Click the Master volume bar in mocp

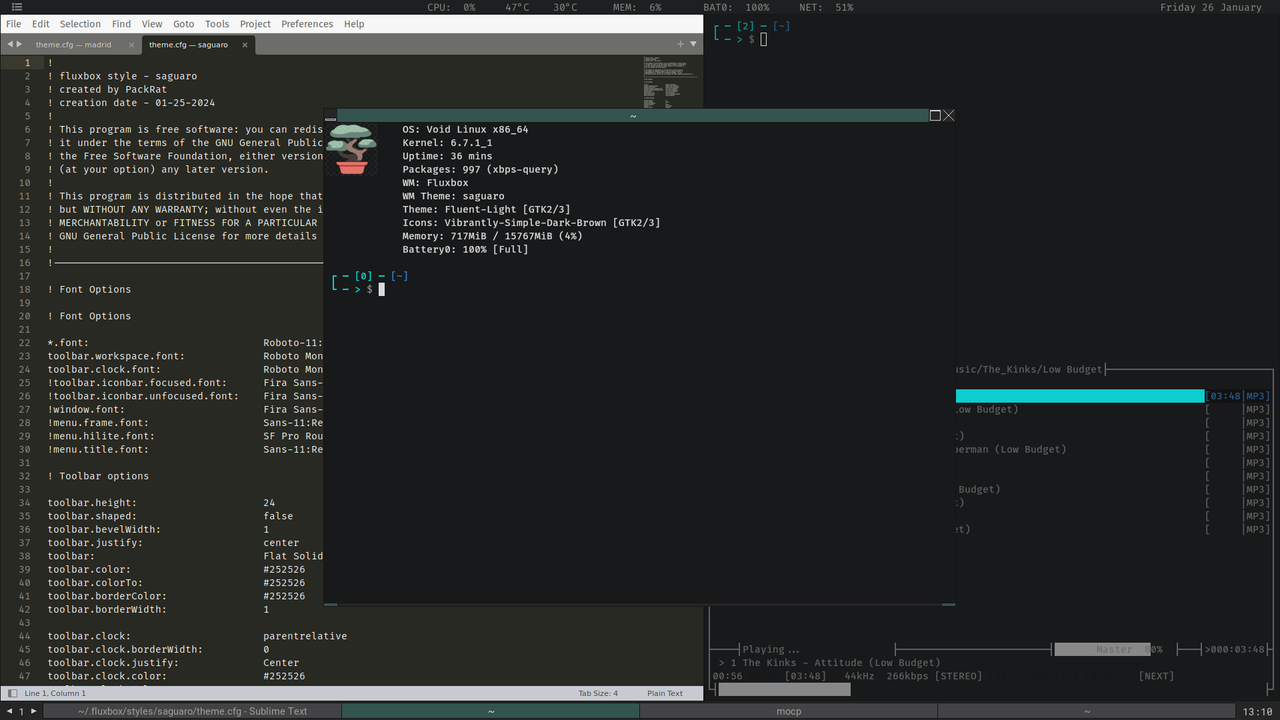pyautogui.click(x=1104, y=649)
